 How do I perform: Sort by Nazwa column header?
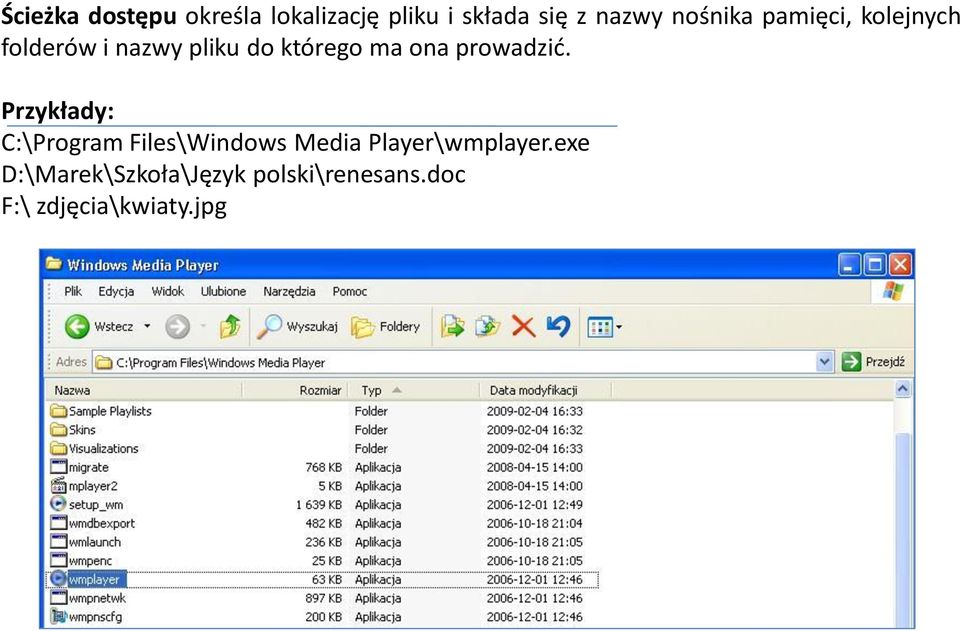coord(144,390)
